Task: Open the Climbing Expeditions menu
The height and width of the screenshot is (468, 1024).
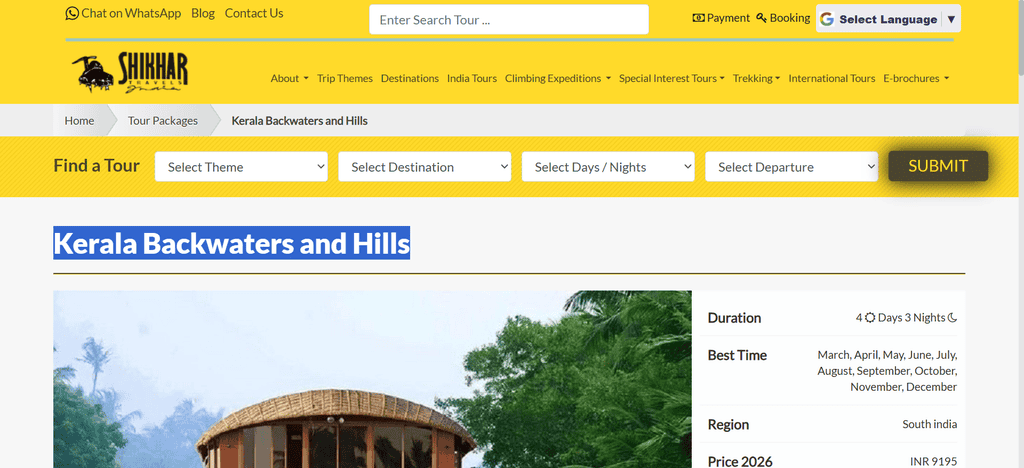Action: (x=558, y=78)
